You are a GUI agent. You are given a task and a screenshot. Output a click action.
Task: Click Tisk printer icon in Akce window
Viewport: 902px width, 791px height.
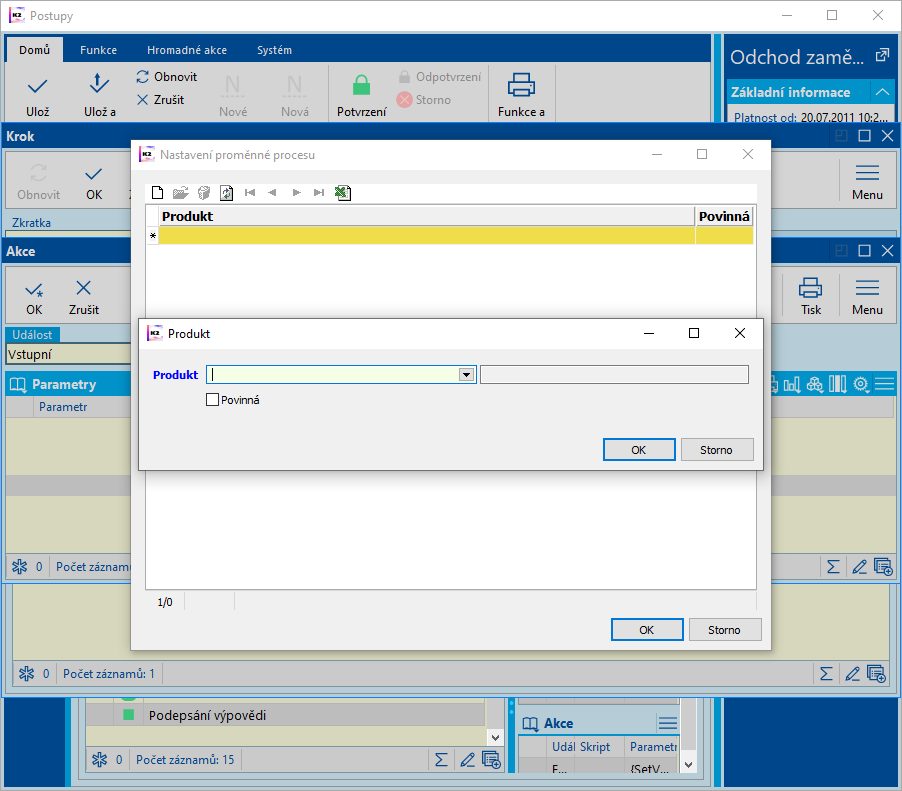point(811,297)
